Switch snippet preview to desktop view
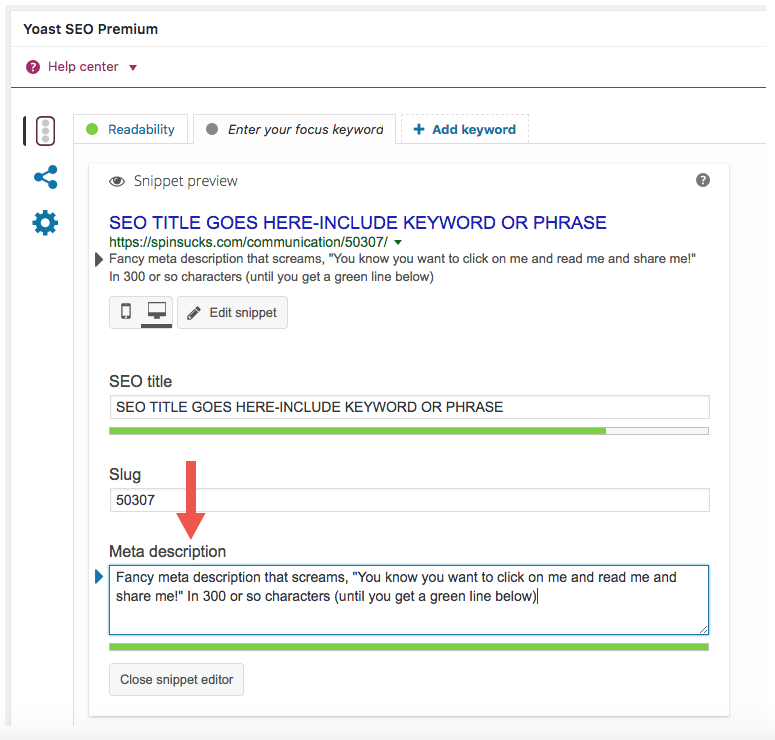This screenshot has height=740, width=775. 156,312
